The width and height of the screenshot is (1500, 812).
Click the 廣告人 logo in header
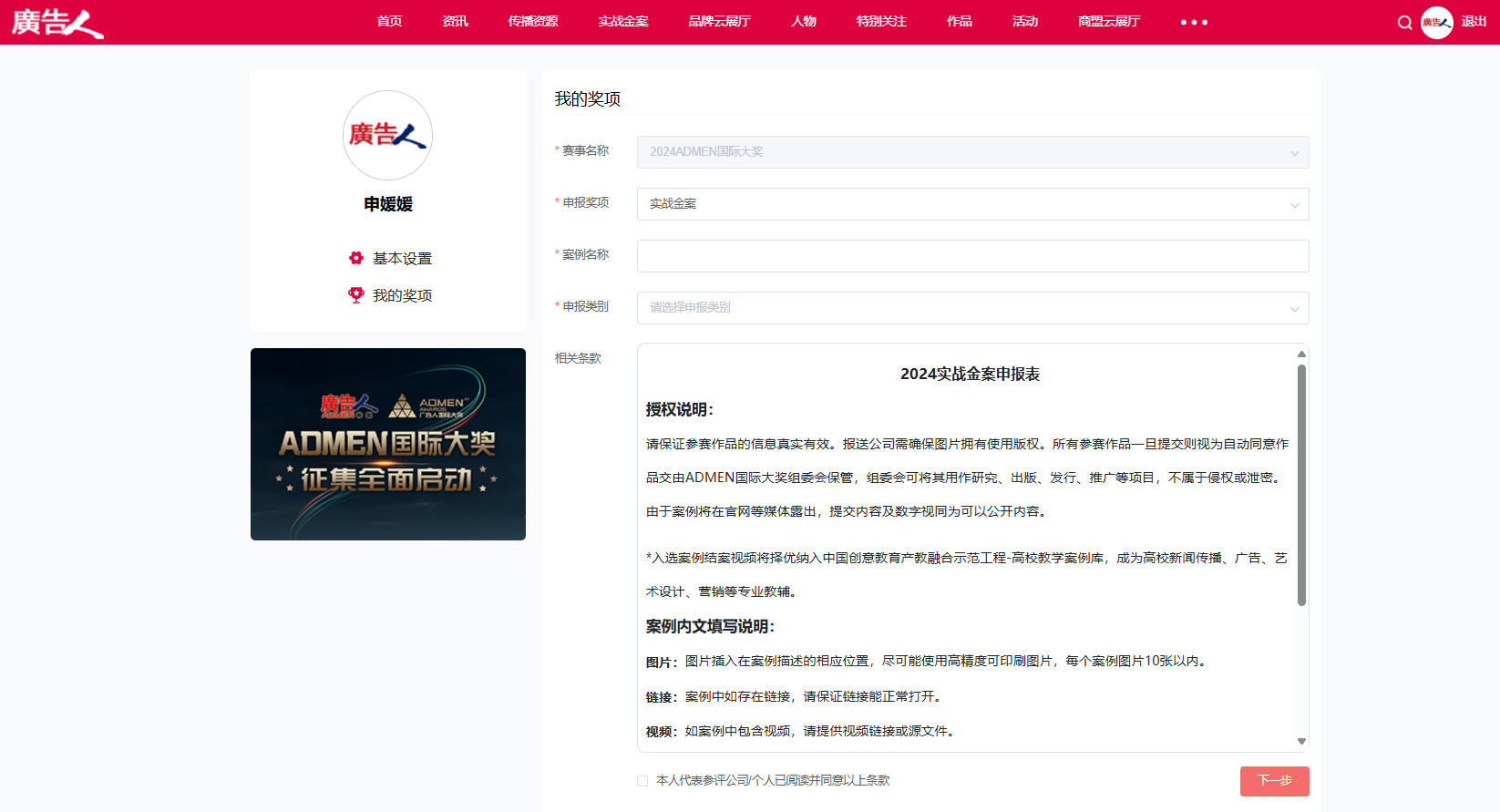click(57, 23)
